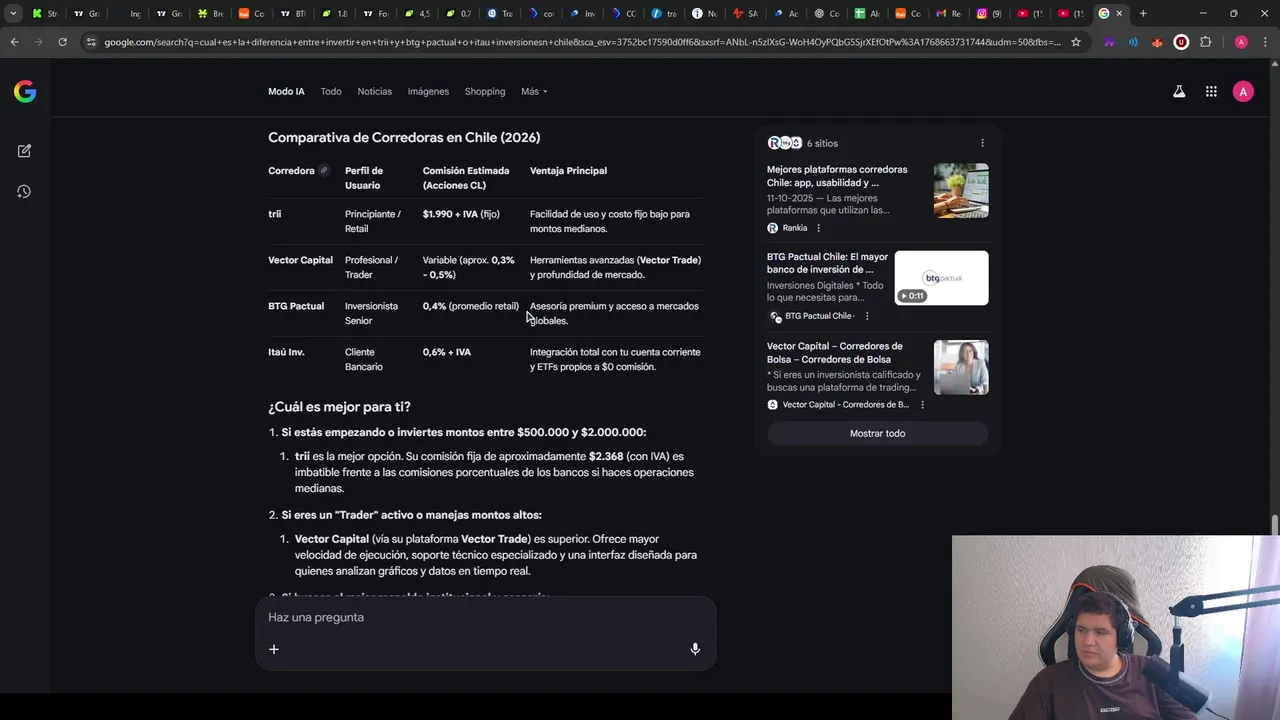Click the Inversionista Senior profile cell
Viewport: 1280px width, 720px height.
pyautogui.click(x=371, y=313)
